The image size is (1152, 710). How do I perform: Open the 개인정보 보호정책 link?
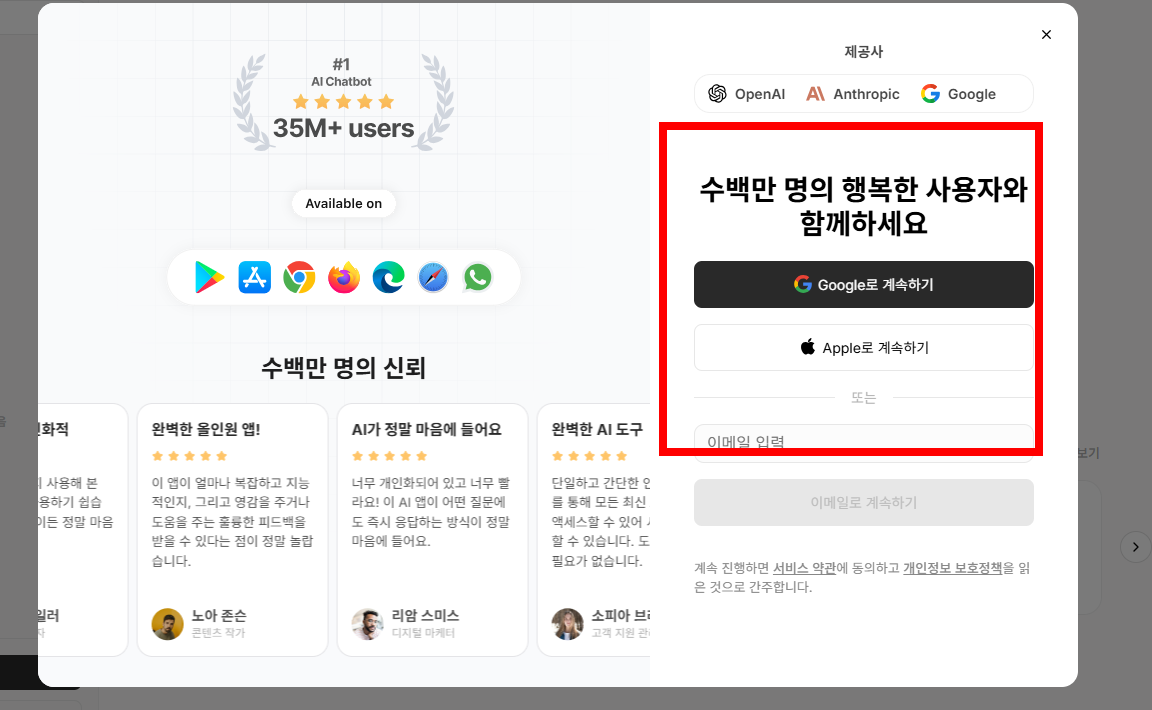tap(950, 567)
